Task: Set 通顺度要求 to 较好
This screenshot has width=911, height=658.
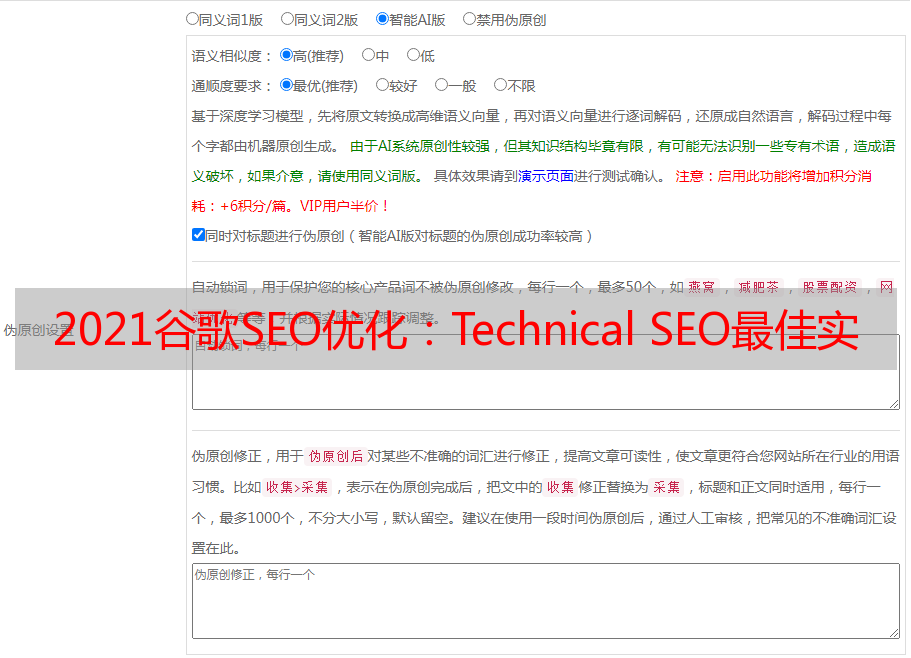Action: [x=382, y=85]
